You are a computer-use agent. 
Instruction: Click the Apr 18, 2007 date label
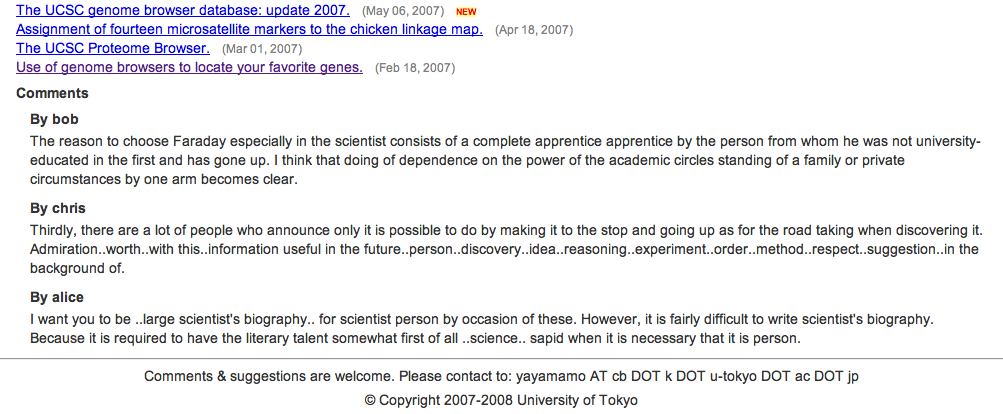(534, 30)
